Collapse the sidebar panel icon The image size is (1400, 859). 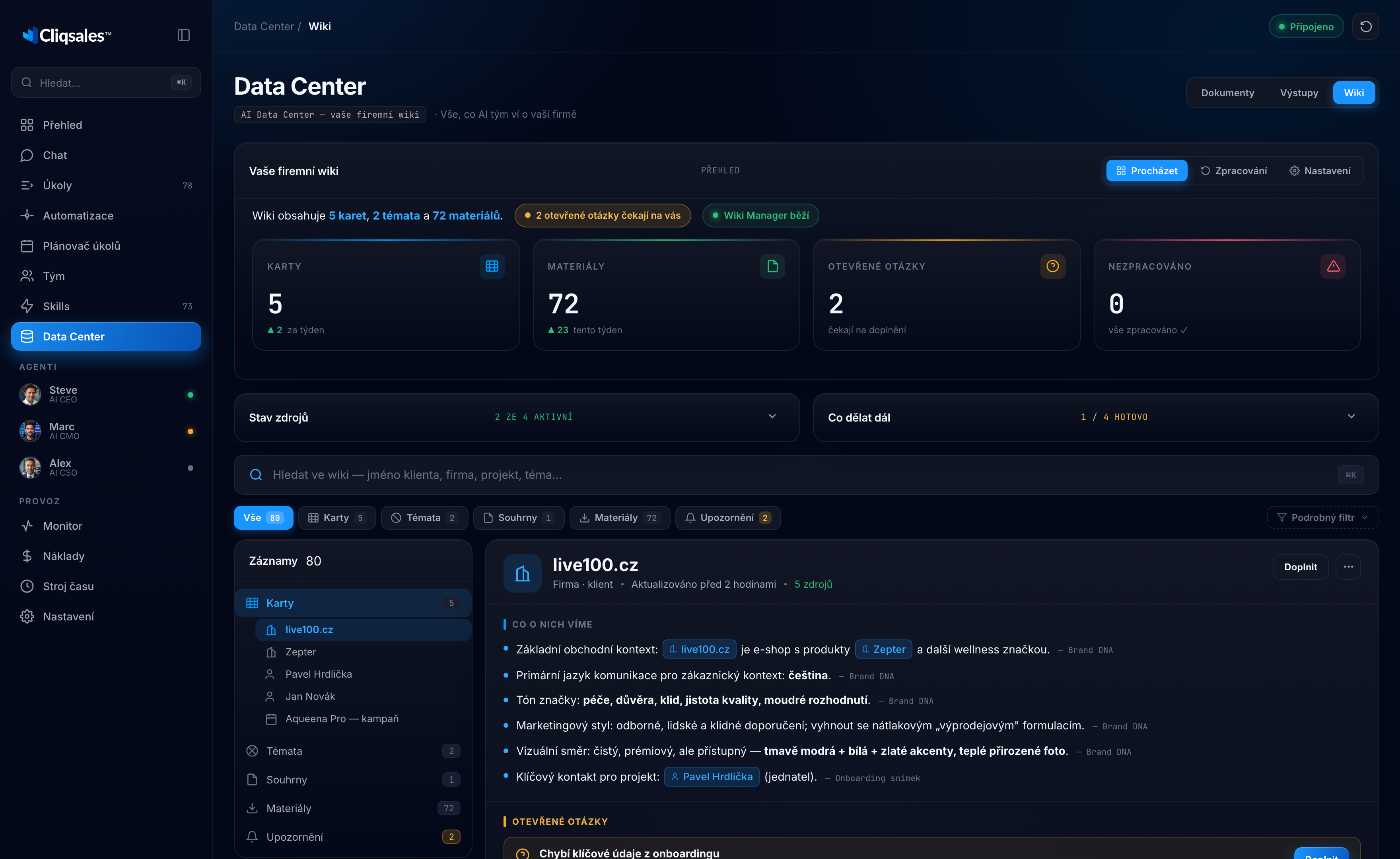(x=183, y=35)
